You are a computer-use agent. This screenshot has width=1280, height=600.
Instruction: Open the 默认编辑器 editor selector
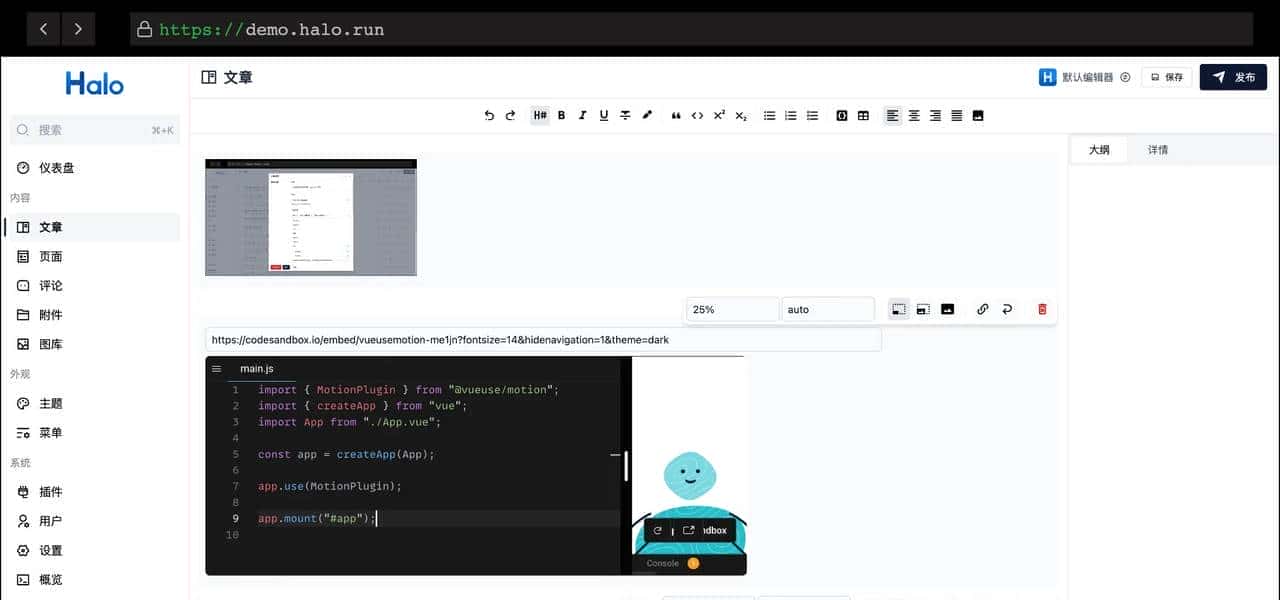coord(1085,77)
